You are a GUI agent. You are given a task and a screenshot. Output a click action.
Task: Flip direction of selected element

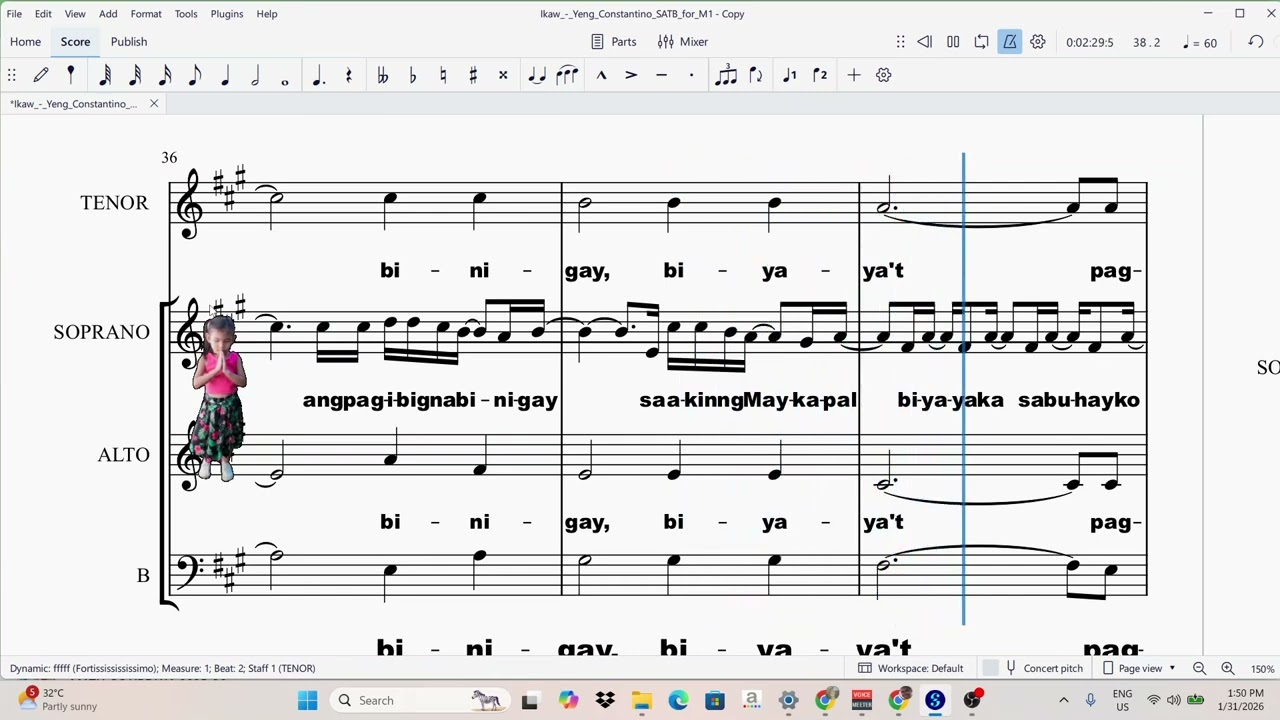pyautogui.click(x=756, y=75)
